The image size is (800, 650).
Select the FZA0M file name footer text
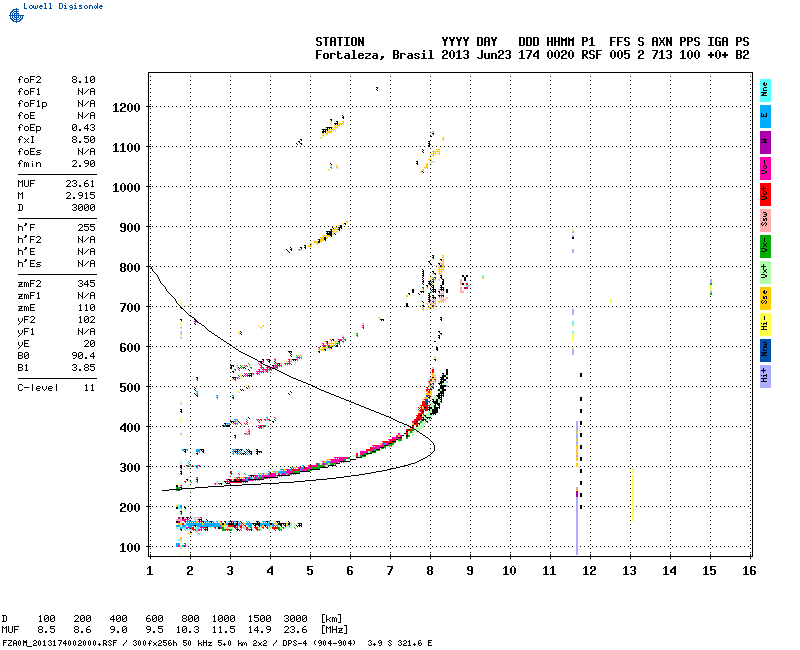tap(60, 643)
